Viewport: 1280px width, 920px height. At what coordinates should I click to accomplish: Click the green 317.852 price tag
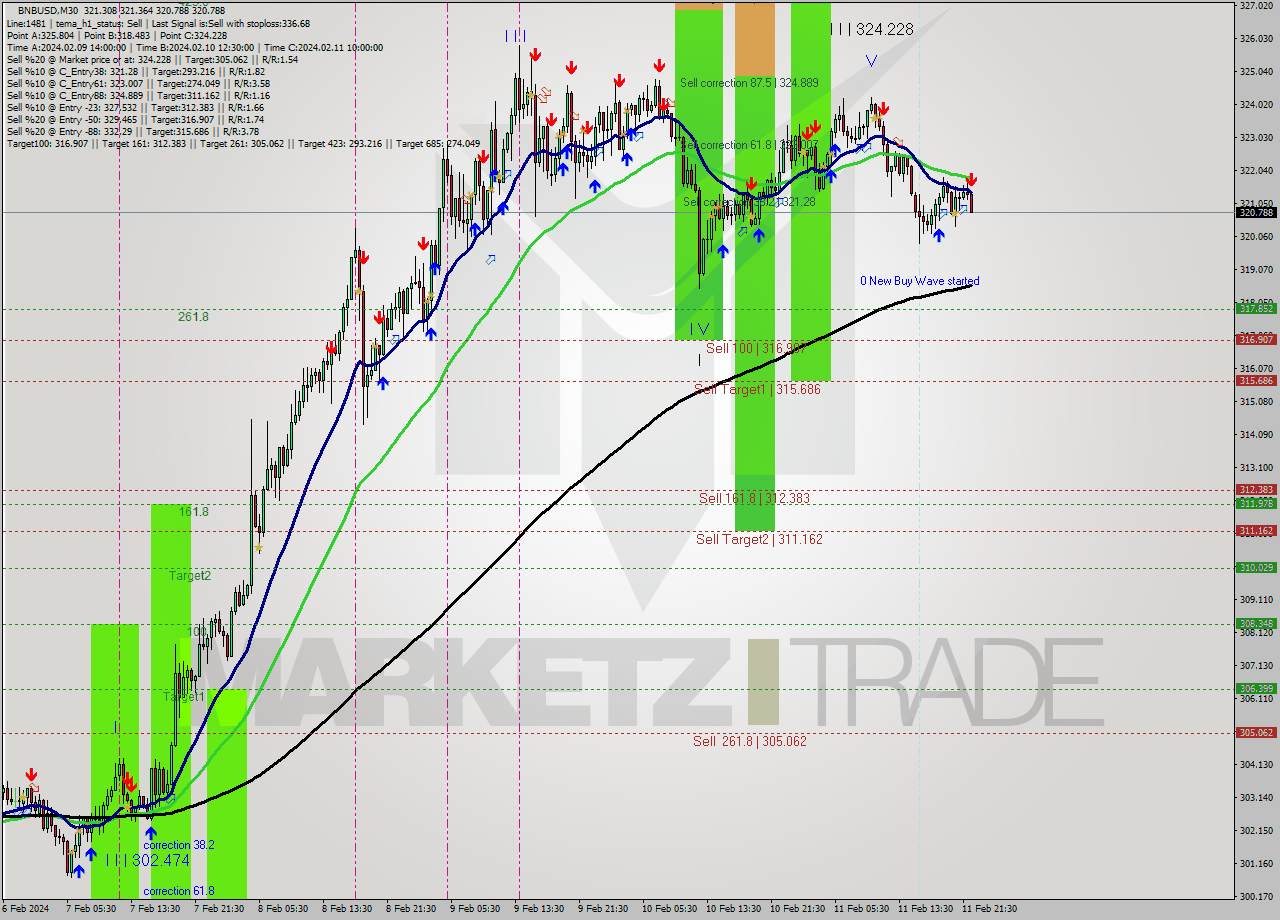tap(1256, 309)
